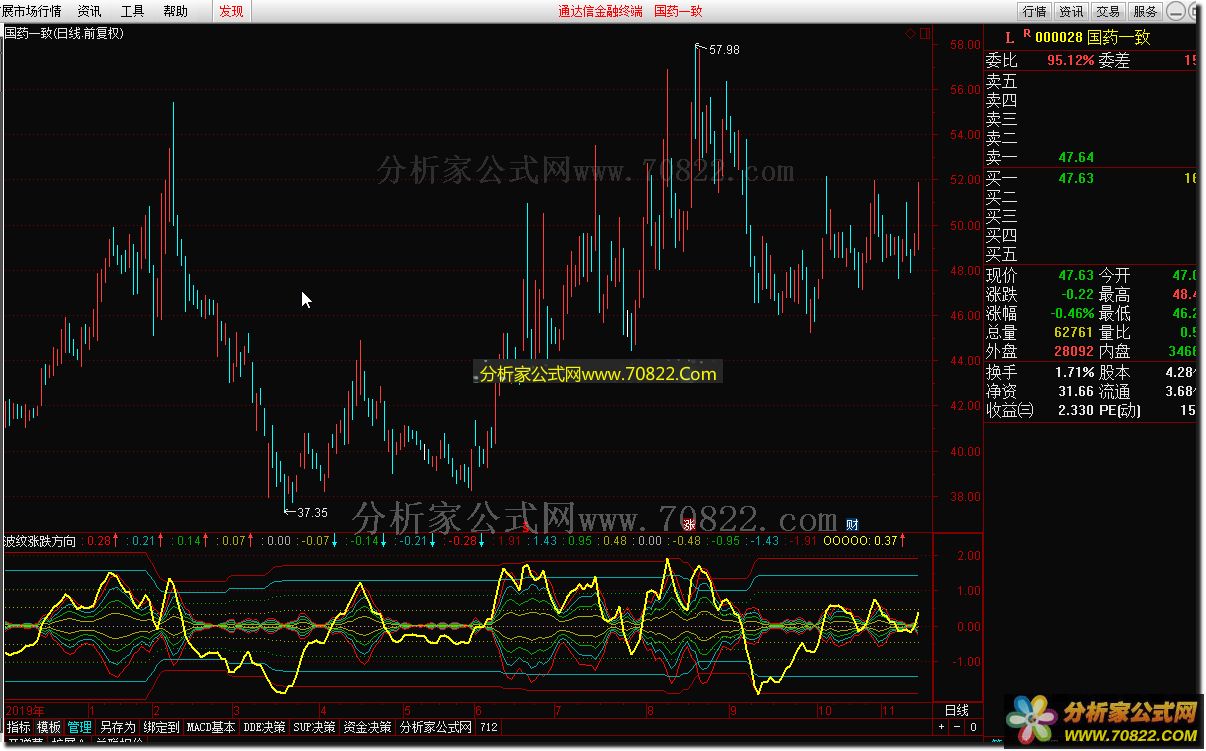Screen dimensions: 1206x751
Task: Click the 资讯 button at top right
Action: 1071,11
